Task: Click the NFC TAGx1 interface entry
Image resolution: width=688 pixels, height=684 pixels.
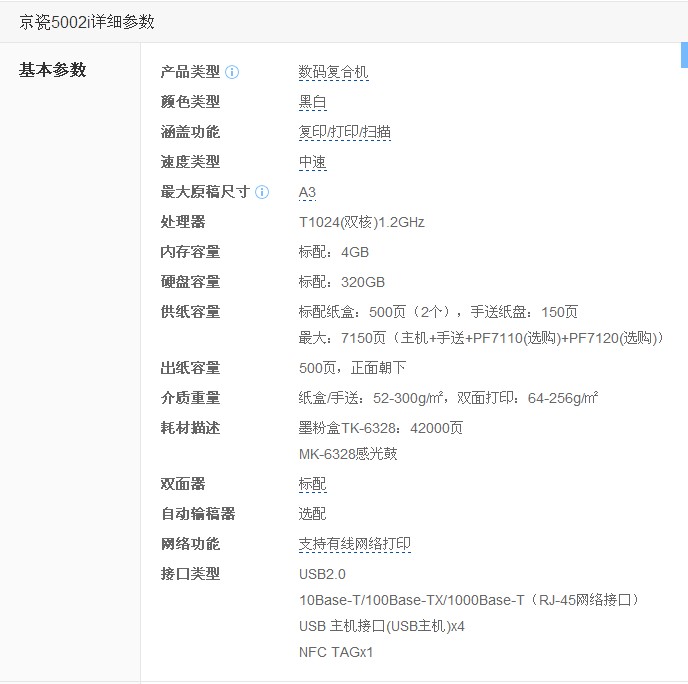Action: click(336, 652)
